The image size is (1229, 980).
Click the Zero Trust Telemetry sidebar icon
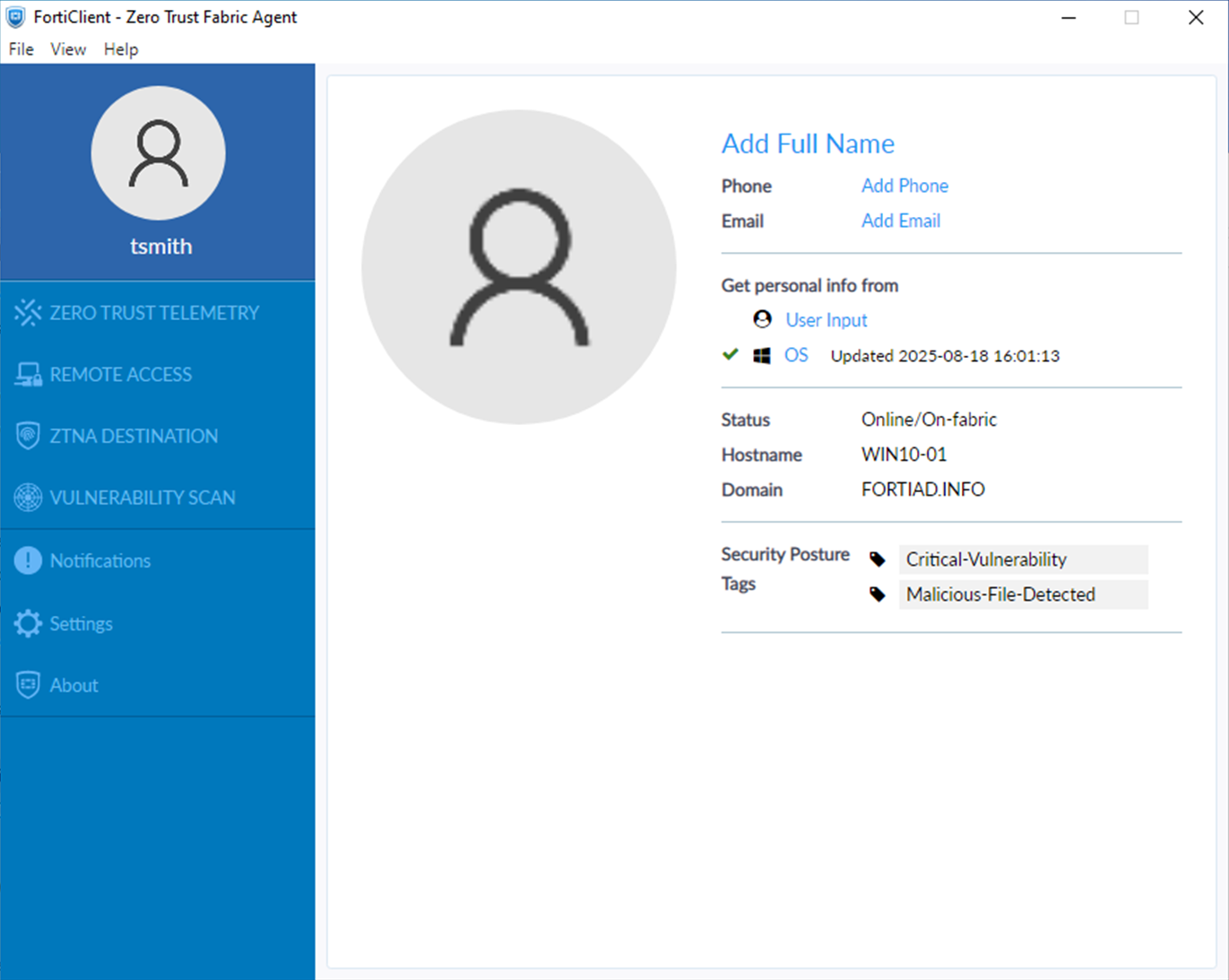(28, 313)
